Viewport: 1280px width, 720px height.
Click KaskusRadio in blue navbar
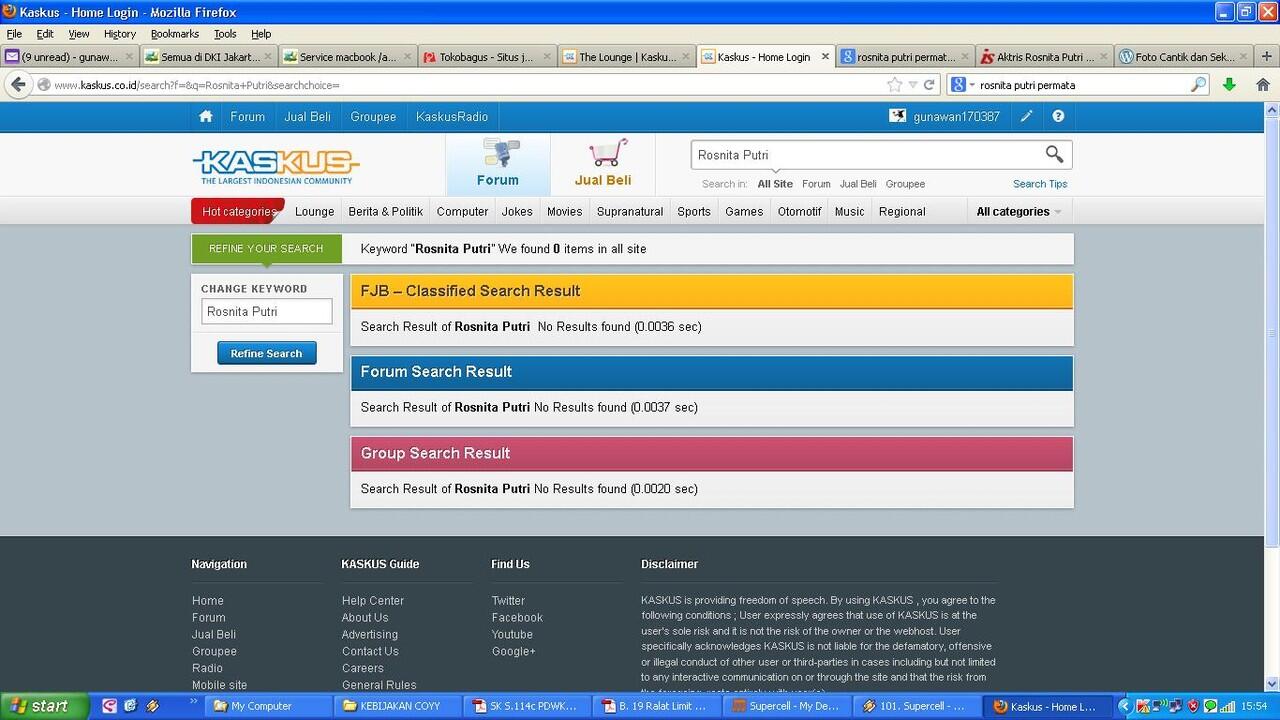click(452, 117)
